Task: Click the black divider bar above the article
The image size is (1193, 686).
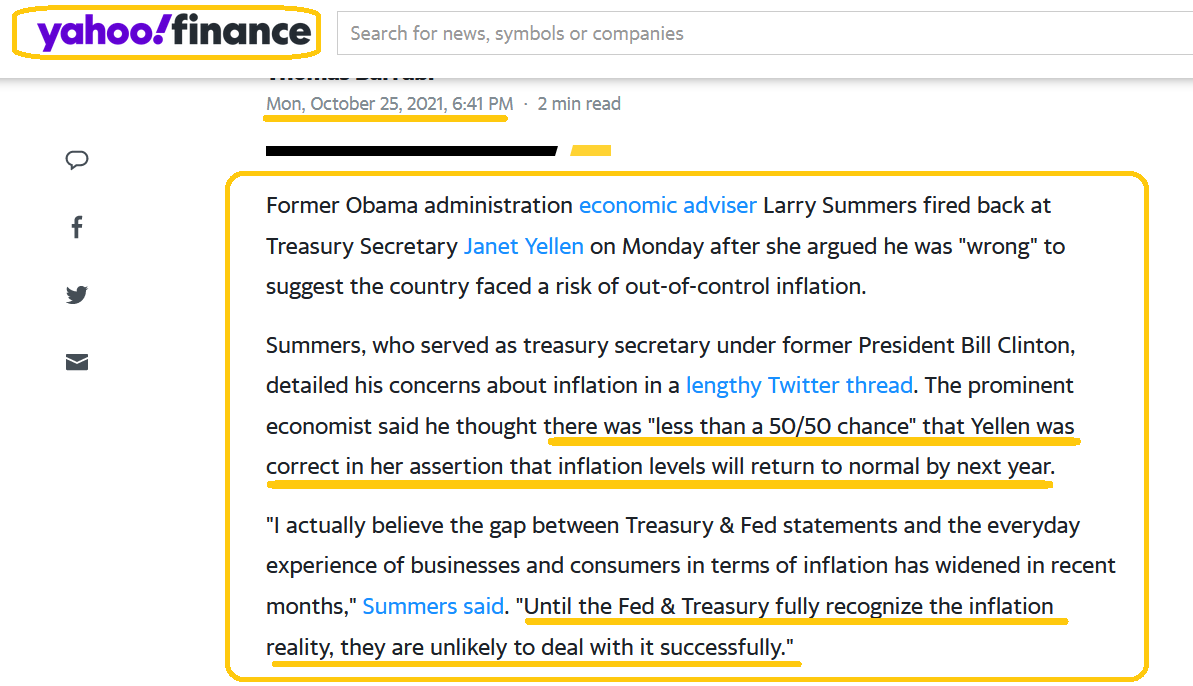Action: click(410, 151)
